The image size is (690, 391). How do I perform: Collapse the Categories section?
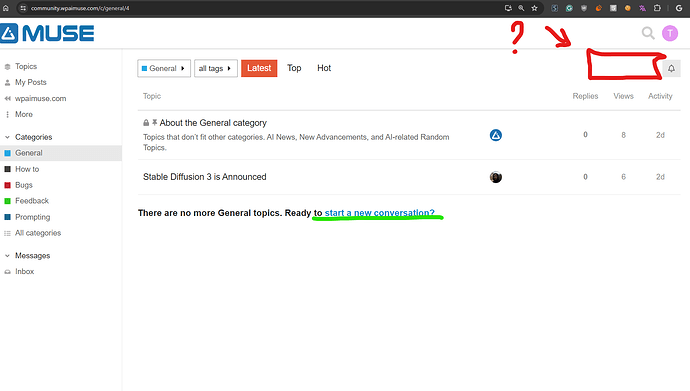tap(33, 137)
